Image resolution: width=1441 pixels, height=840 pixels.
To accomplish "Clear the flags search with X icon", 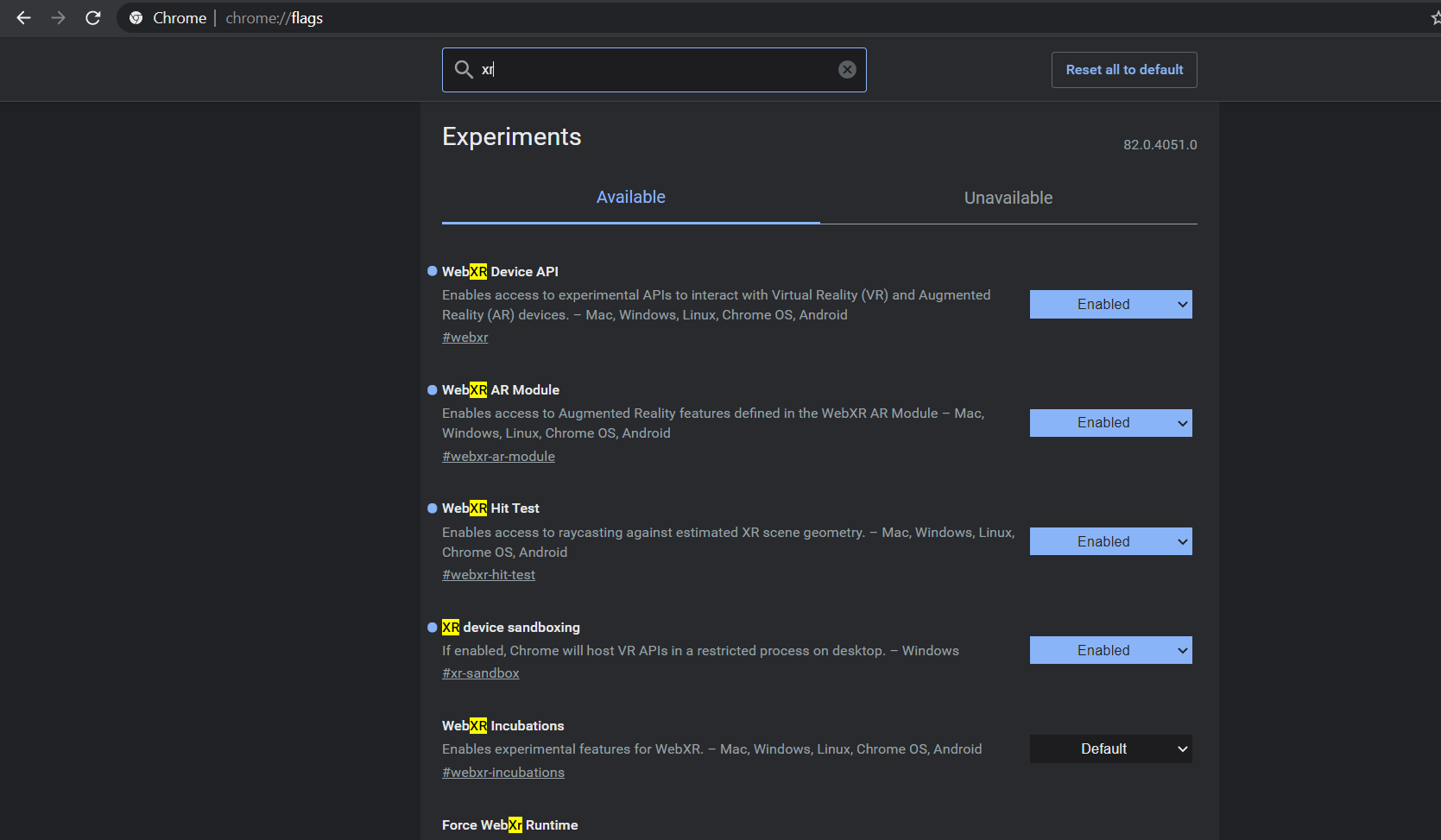I will pyautogui.click(x=847, y=70).
